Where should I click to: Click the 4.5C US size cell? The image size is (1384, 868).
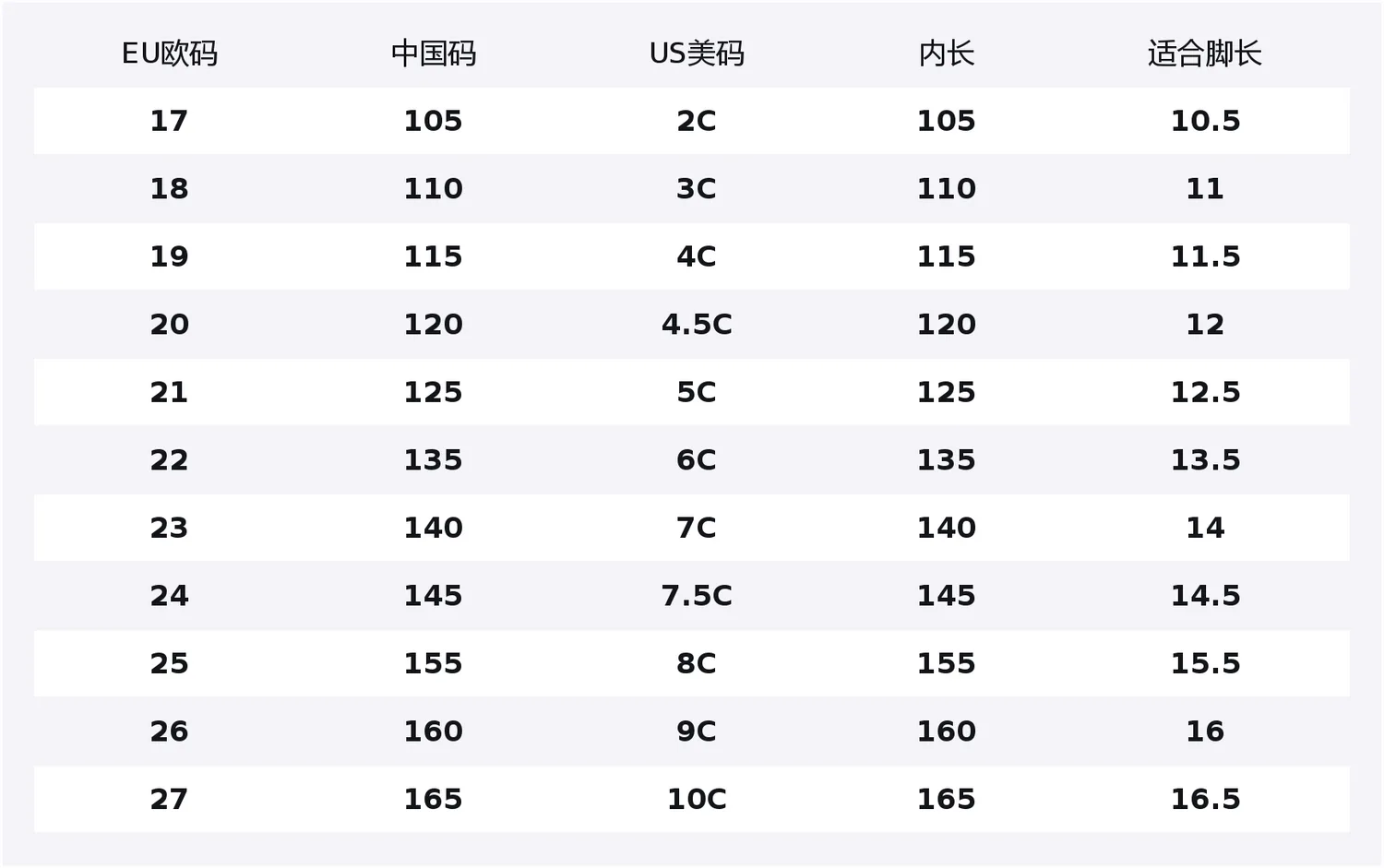coord(697,325)
